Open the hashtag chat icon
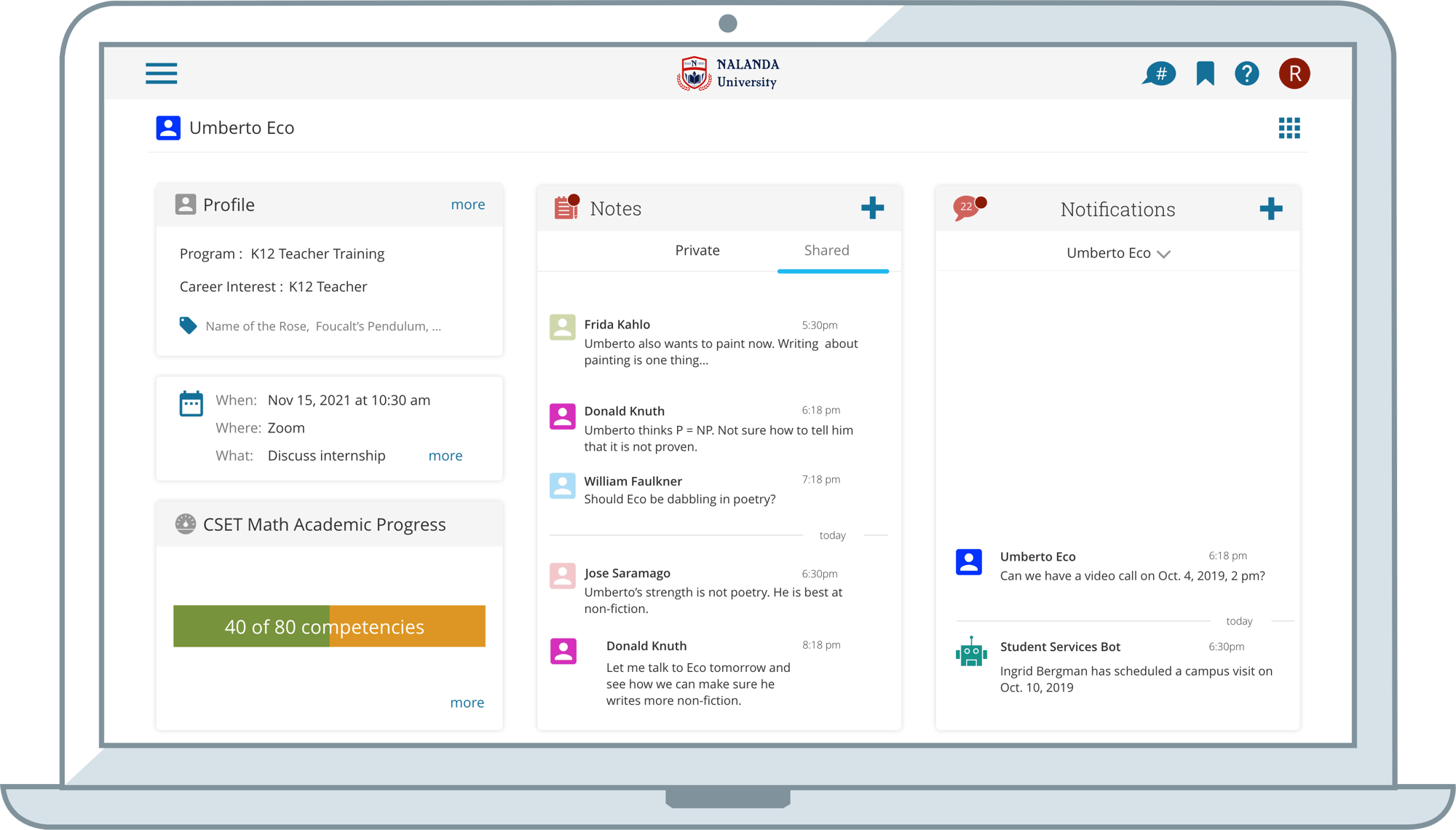The image size is (1456, 830). click(x=1159, y=74)
